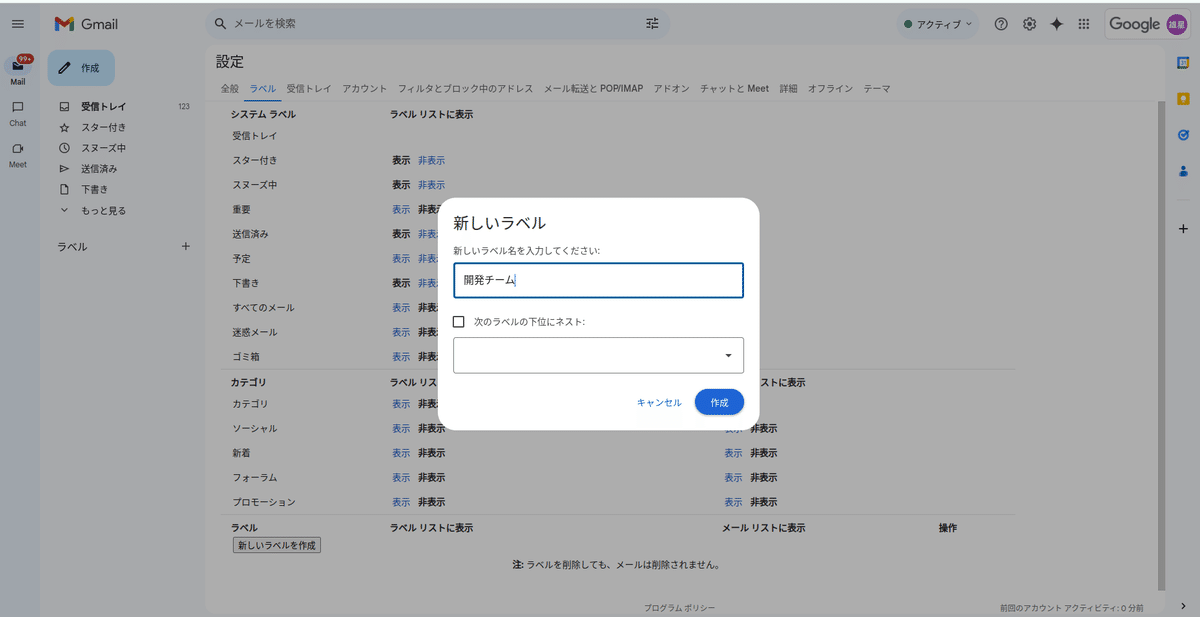1200x617 pixels.
Task: Open the フィルタとブロック中のアドレス tab
Action: (x=467, y=88)
